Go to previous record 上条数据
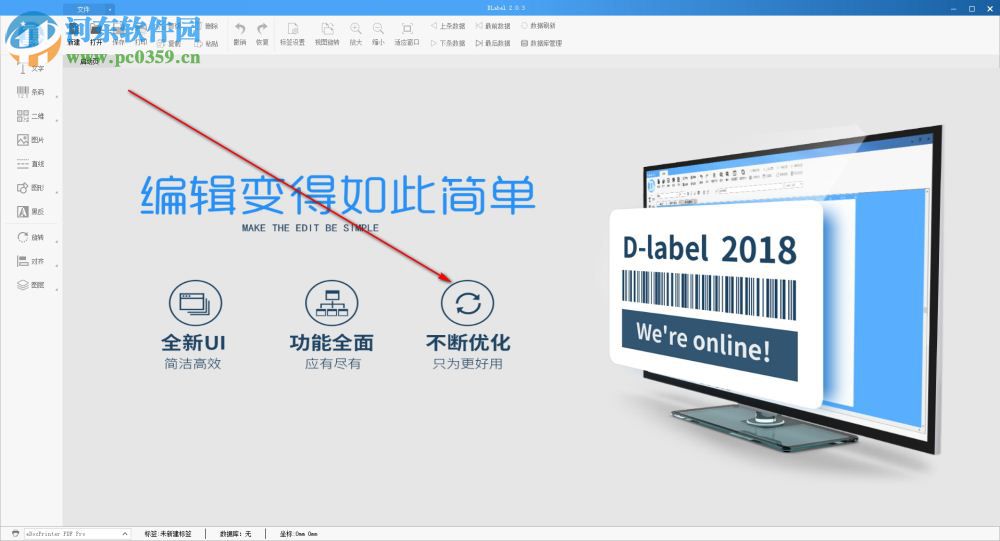The height and width of the screenshot is (541, 1000). [448, 26]
